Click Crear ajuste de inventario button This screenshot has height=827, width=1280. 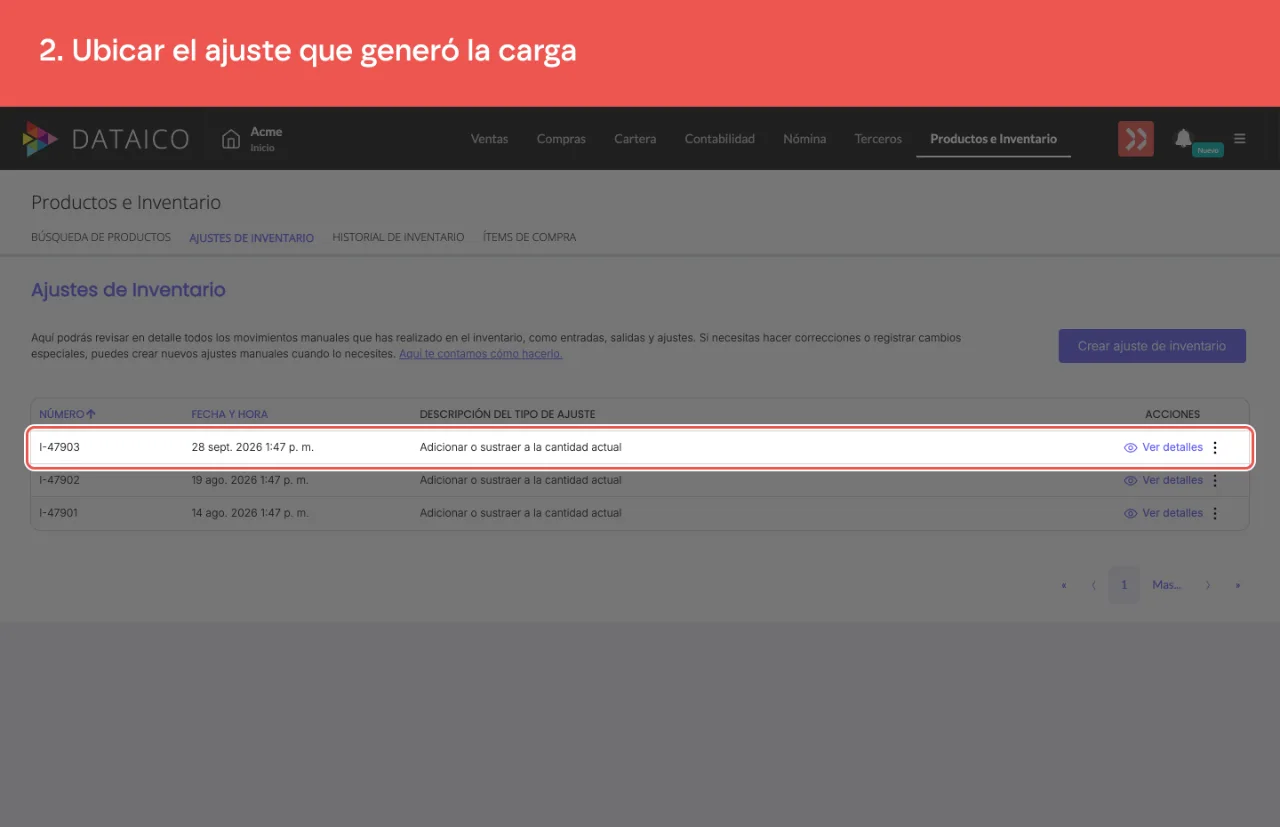click(x=1152, y=346)
